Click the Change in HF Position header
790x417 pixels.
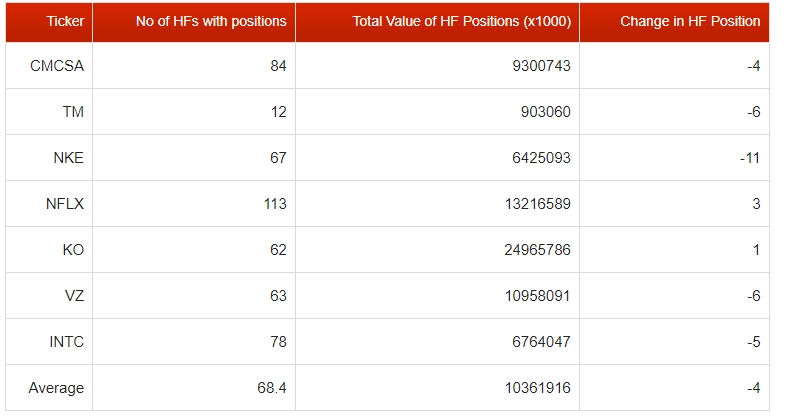(x=690, y=21)
